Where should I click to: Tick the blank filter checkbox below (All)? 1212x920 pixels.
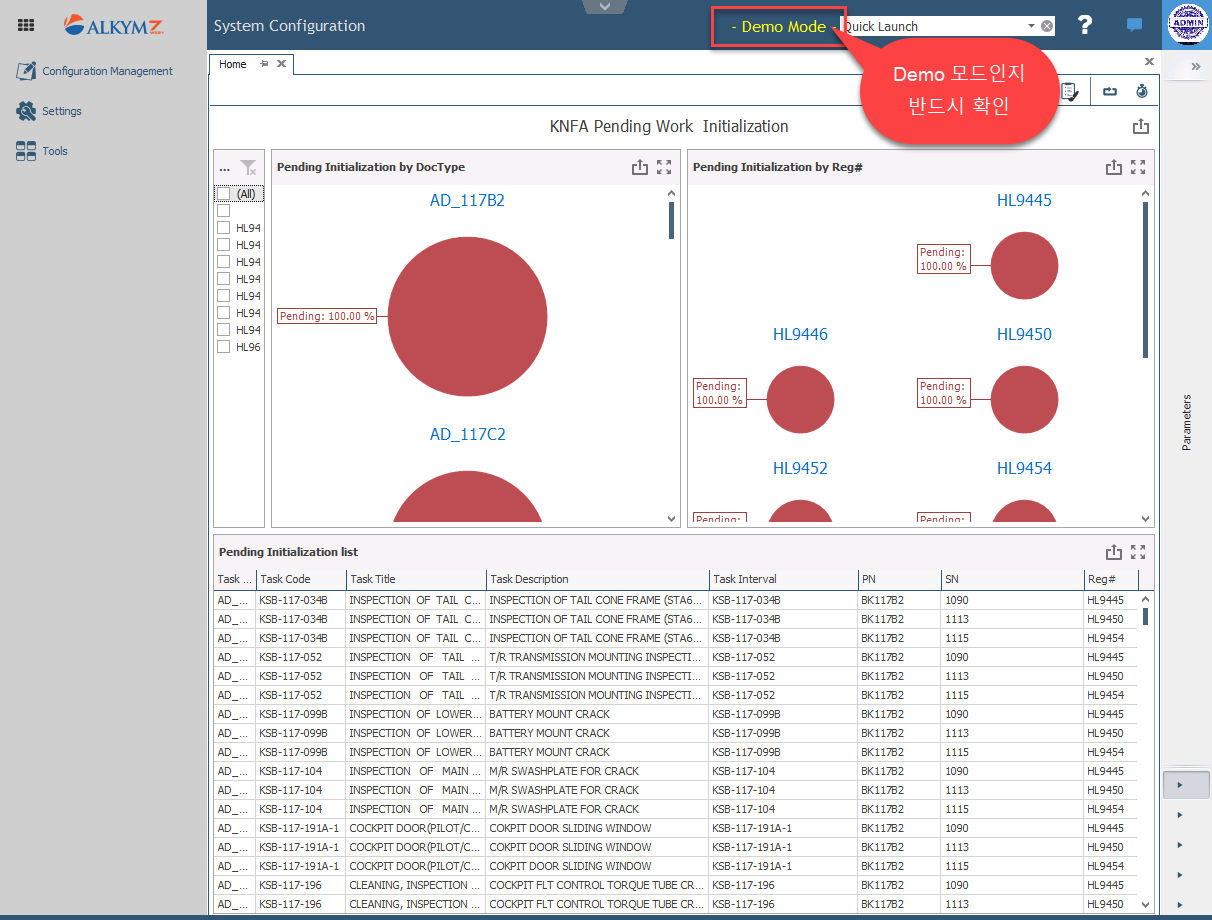[x=224, y=211]
